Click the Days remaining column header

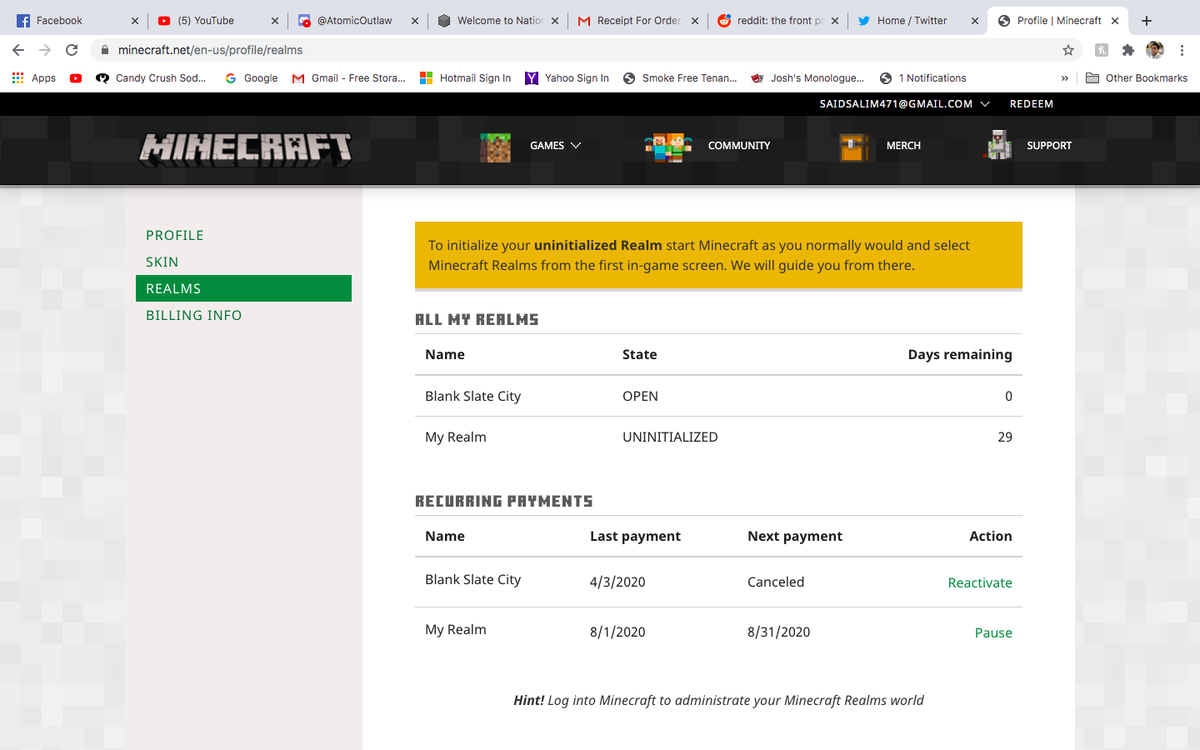[960, 354]
